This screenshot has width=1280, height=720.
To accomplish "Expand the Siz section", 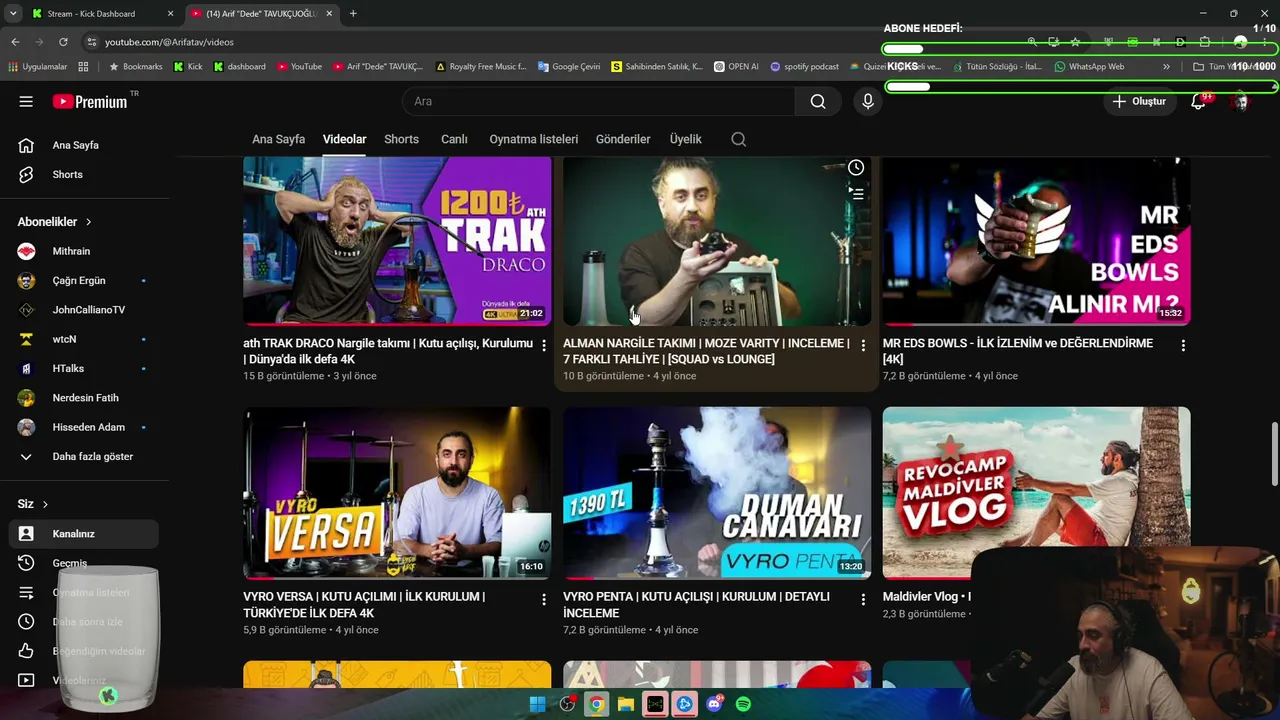I will pos(33,504).
